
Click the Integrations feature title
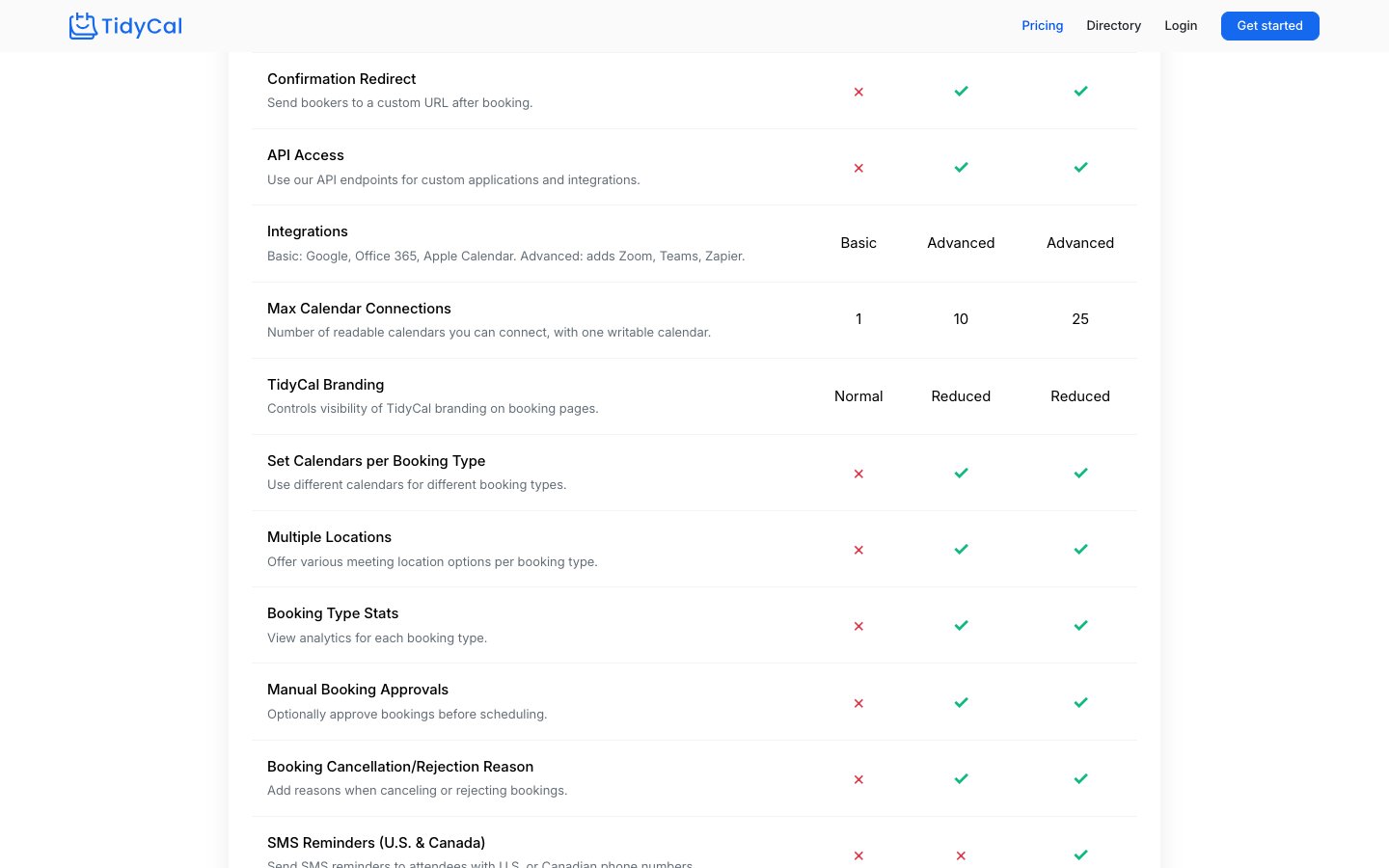tap(308, 231)
